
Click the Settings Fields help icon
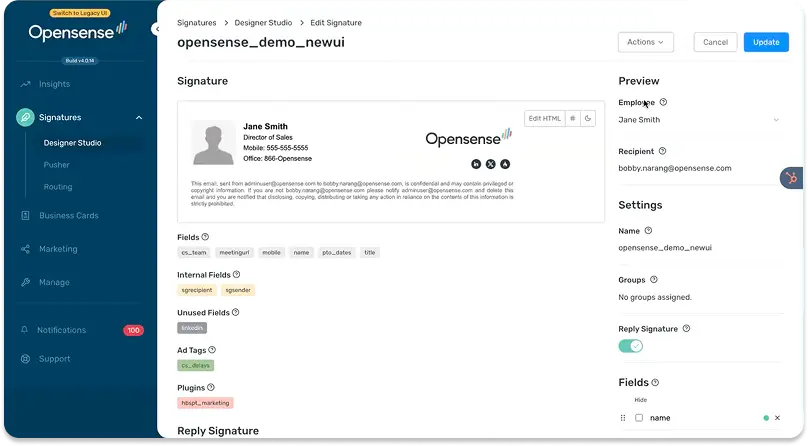pyautogui.click(x=655, y=383)
